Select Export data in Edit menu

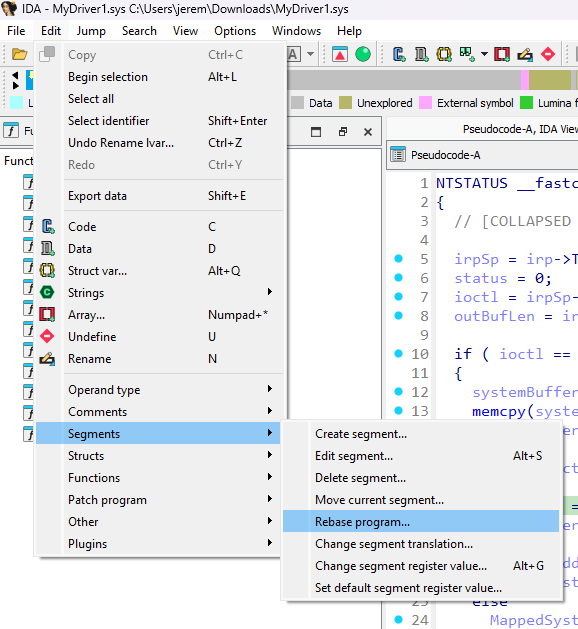pos(158,196)
